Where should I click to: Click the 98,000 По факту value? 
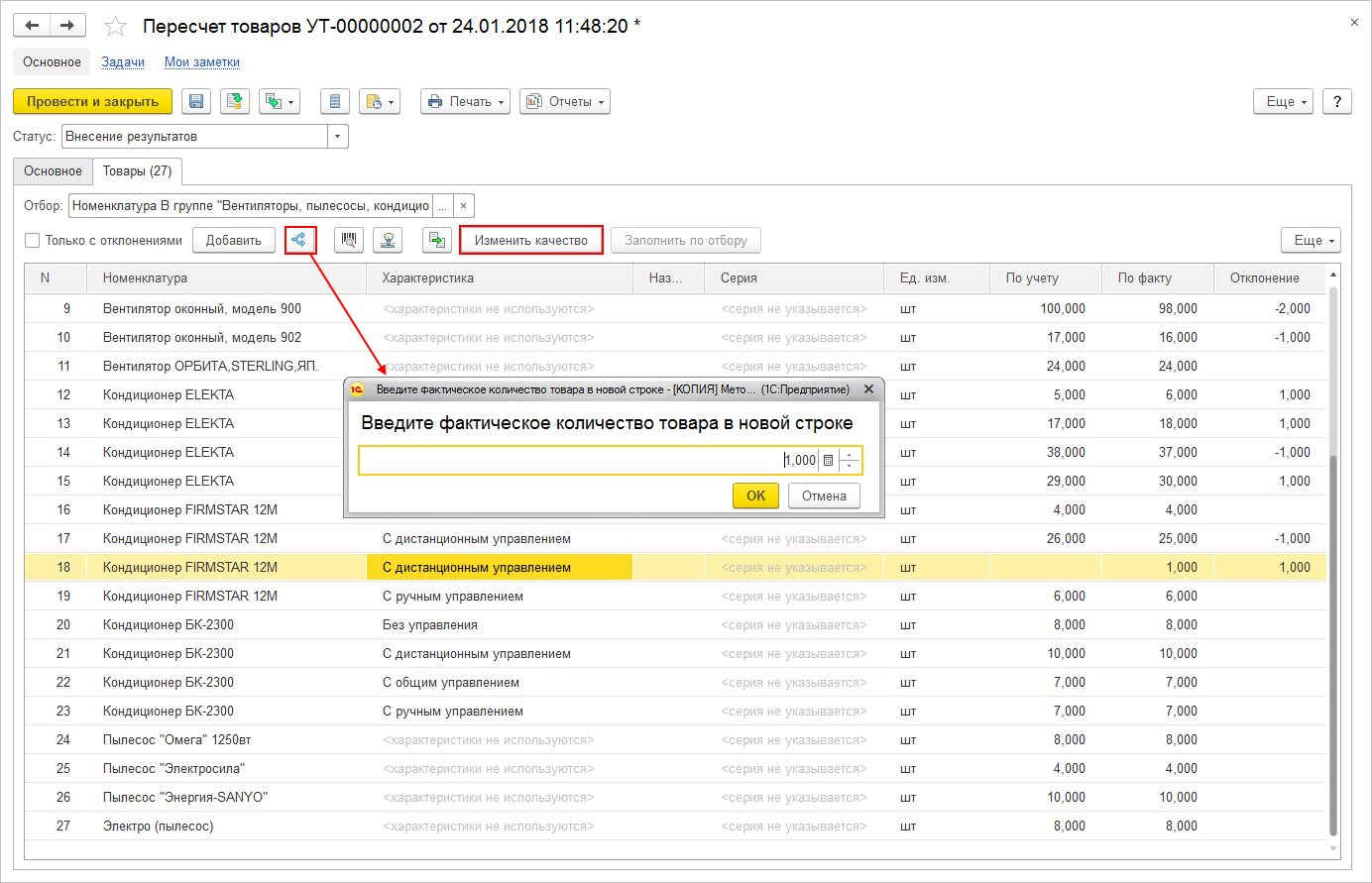[x=1178, y=308]
